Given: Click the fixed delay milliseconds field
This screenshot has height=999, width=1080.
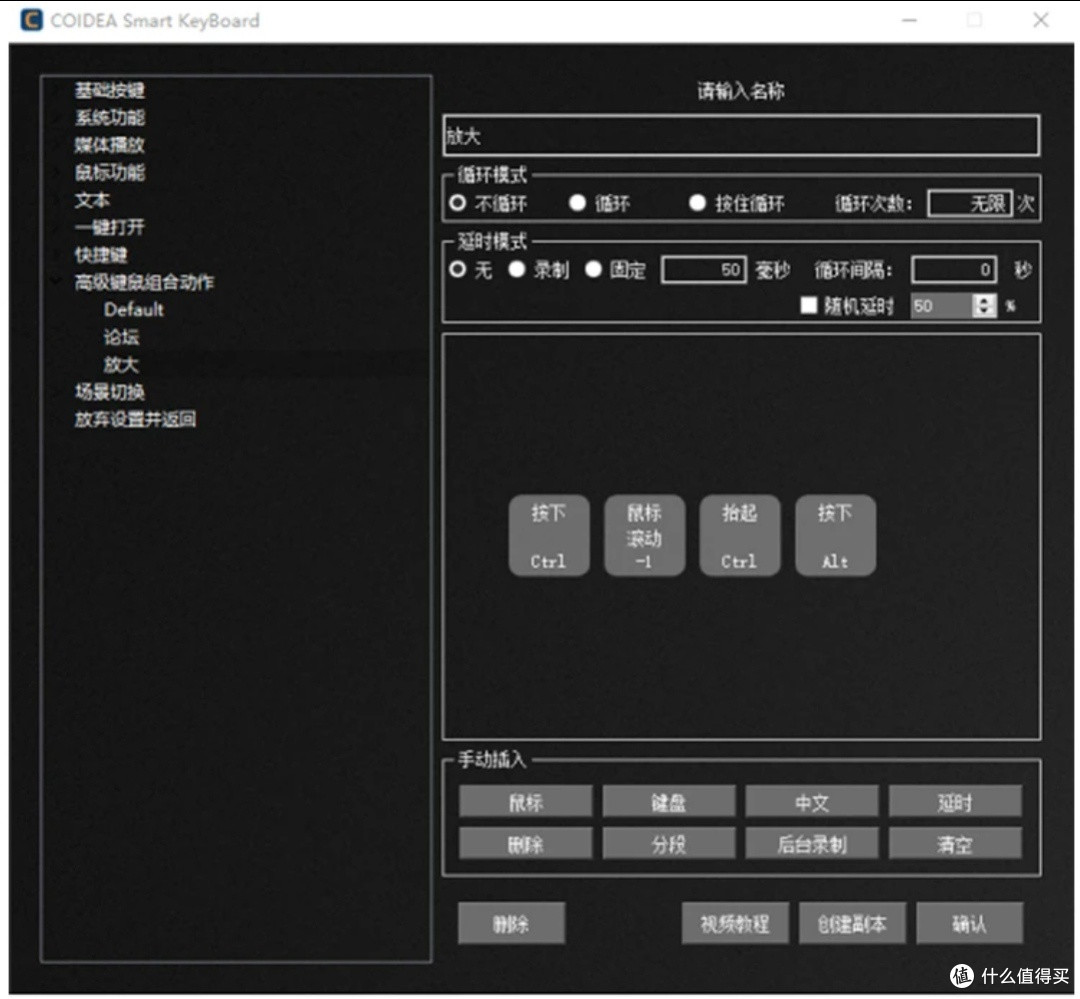Looking at the screenshot, I should point(703,269).
